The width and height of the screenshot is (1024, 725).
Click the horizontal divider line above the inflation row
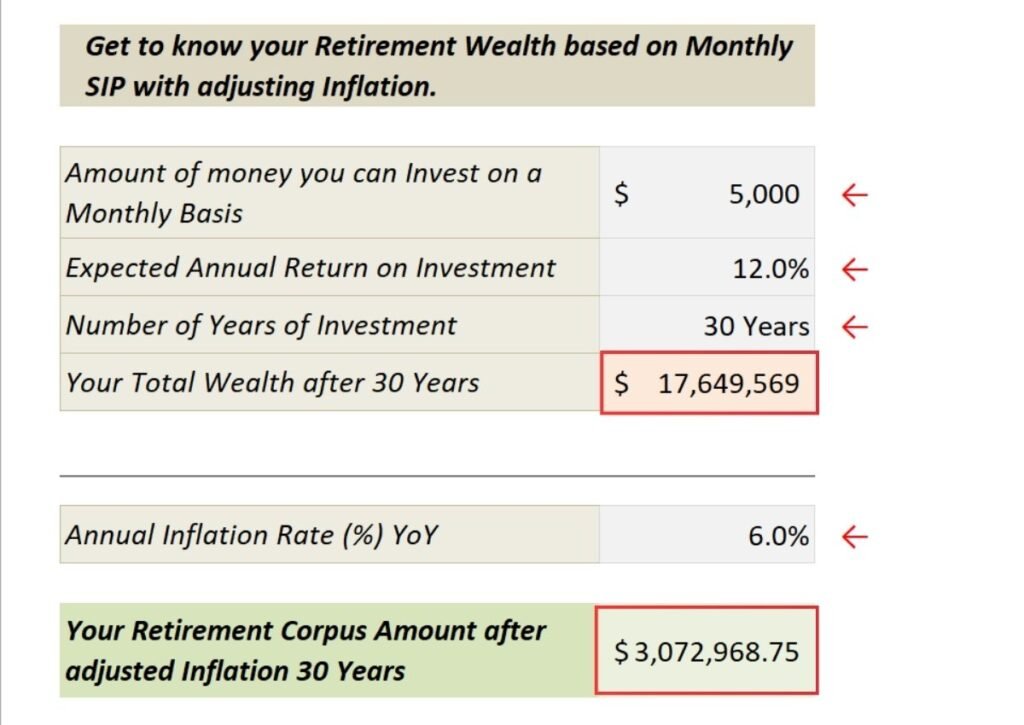[x=437, y=476]
